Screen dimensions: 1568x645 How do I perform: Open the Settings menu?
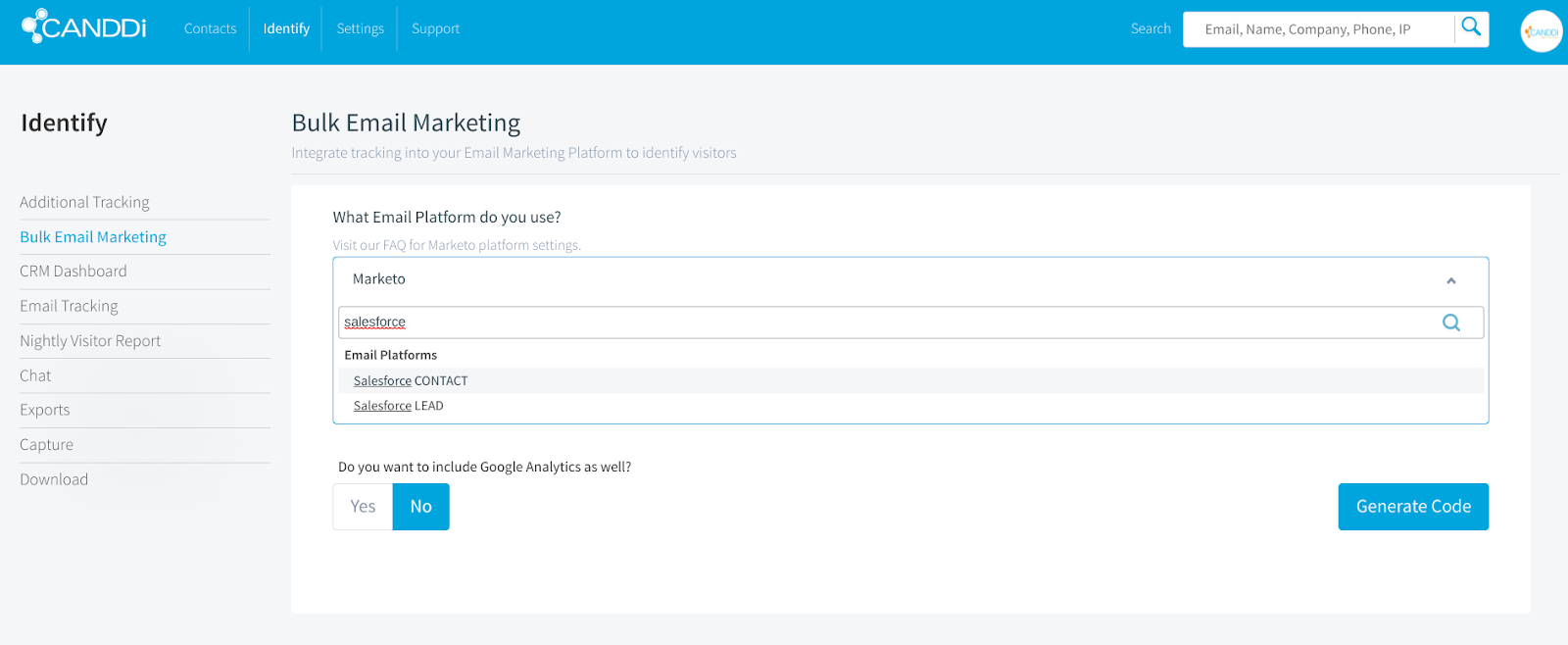[x=360, y=28]
